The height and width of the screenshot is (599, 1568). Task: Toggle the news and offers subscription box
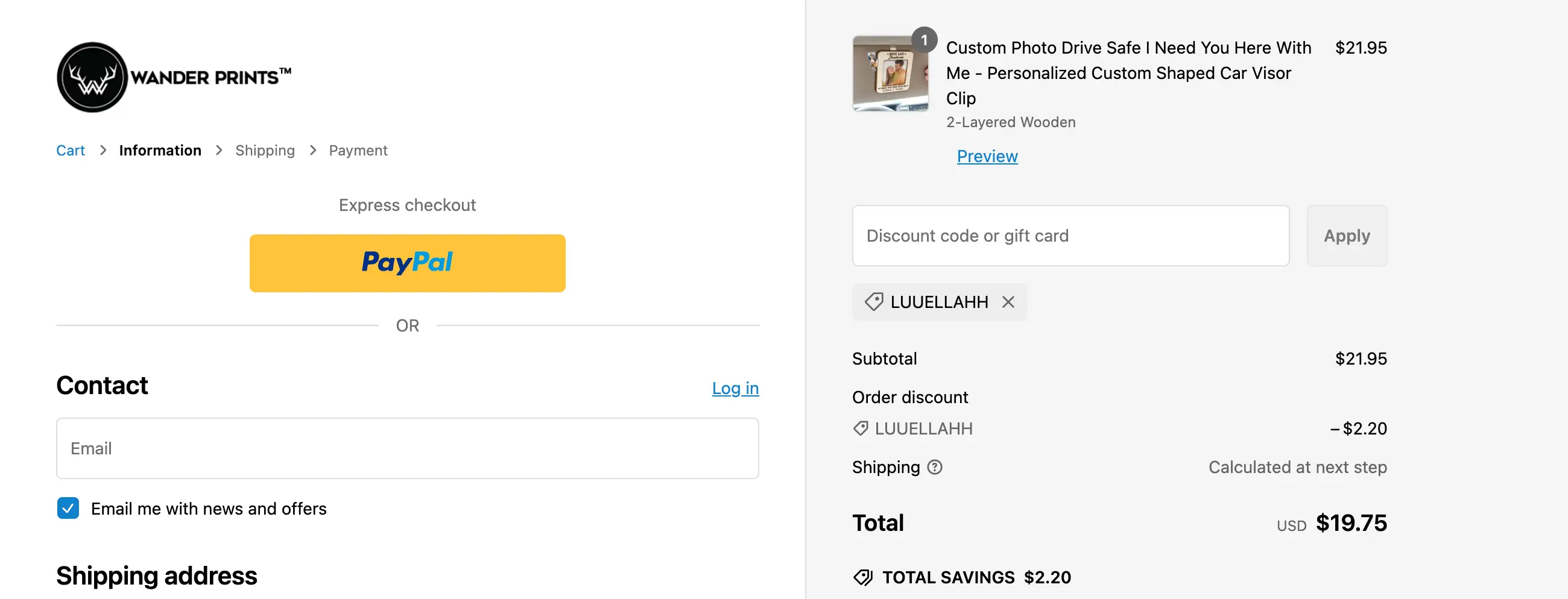point(68,509)
